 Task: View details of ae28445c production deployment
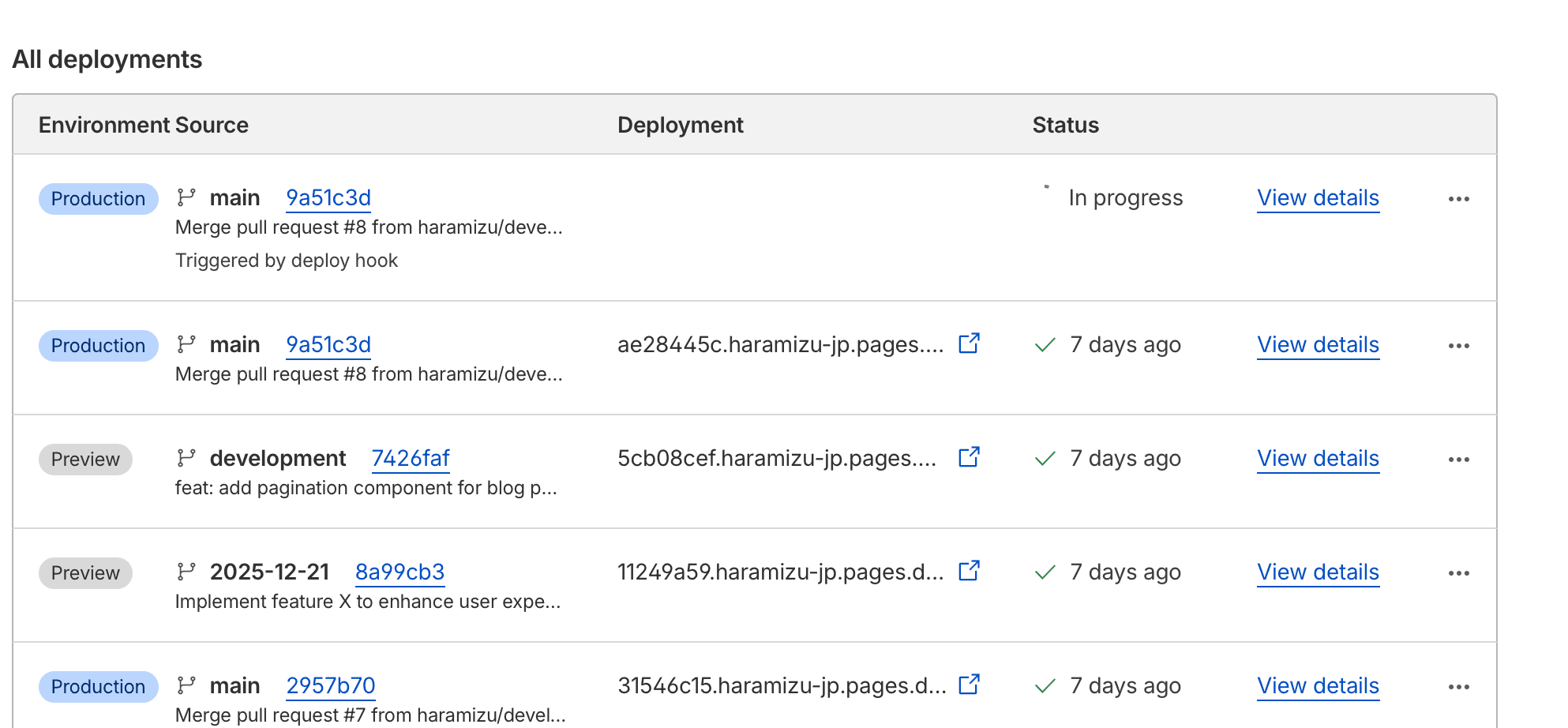[1318, 345]
